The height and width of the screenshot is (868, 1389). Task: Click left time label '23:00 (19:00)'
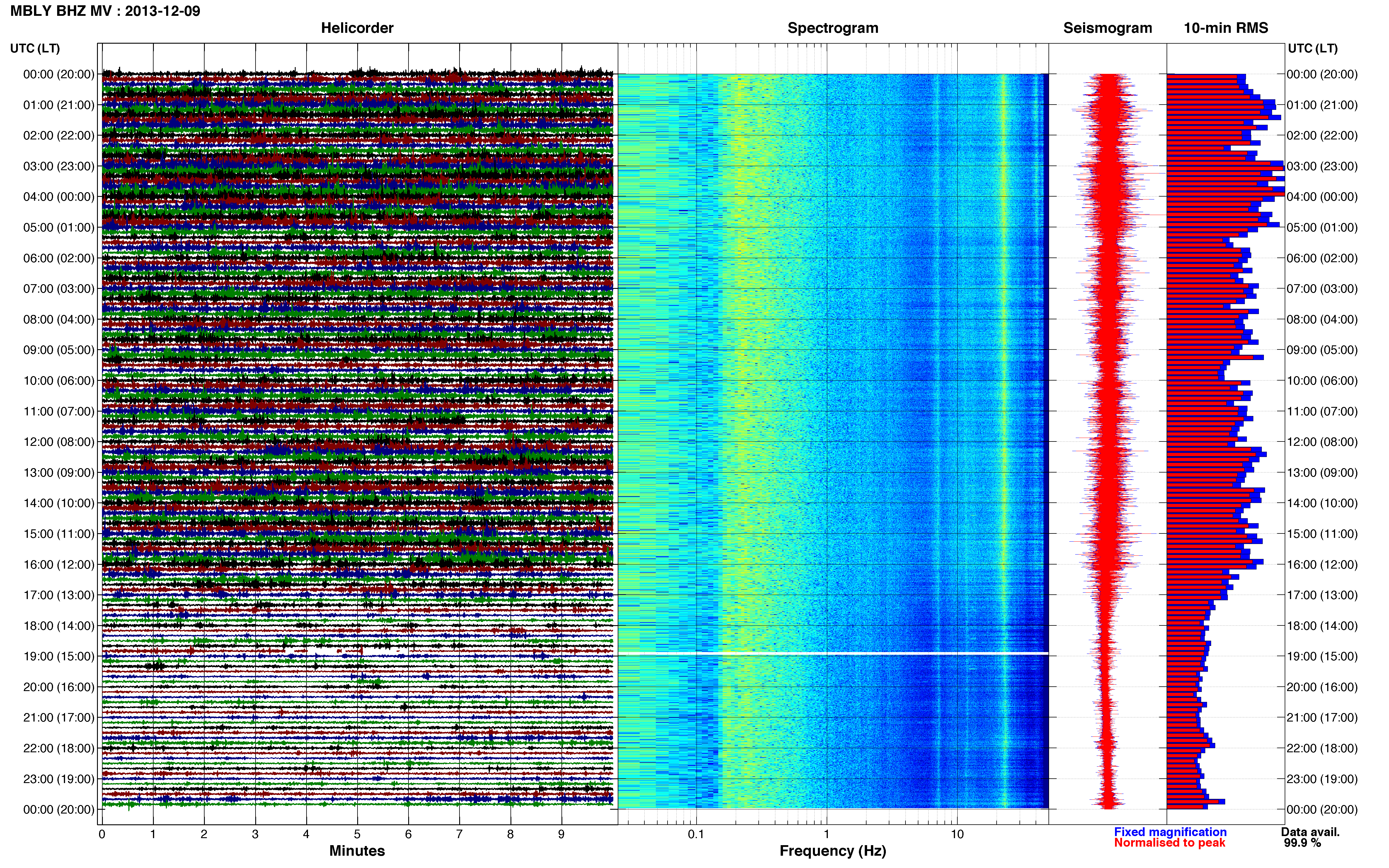click(59, 779)
